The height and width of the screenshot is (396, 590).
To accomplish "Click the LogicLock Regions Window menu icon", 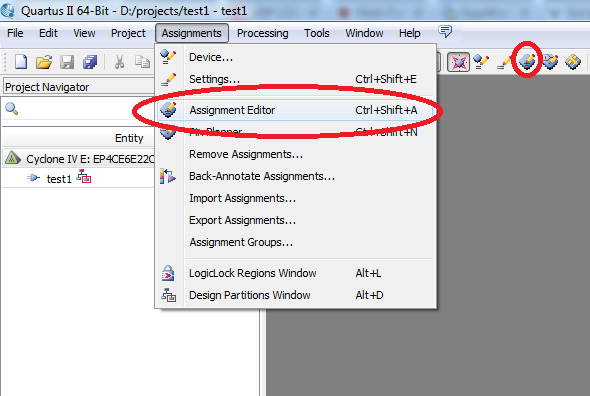I will point(168,273).
